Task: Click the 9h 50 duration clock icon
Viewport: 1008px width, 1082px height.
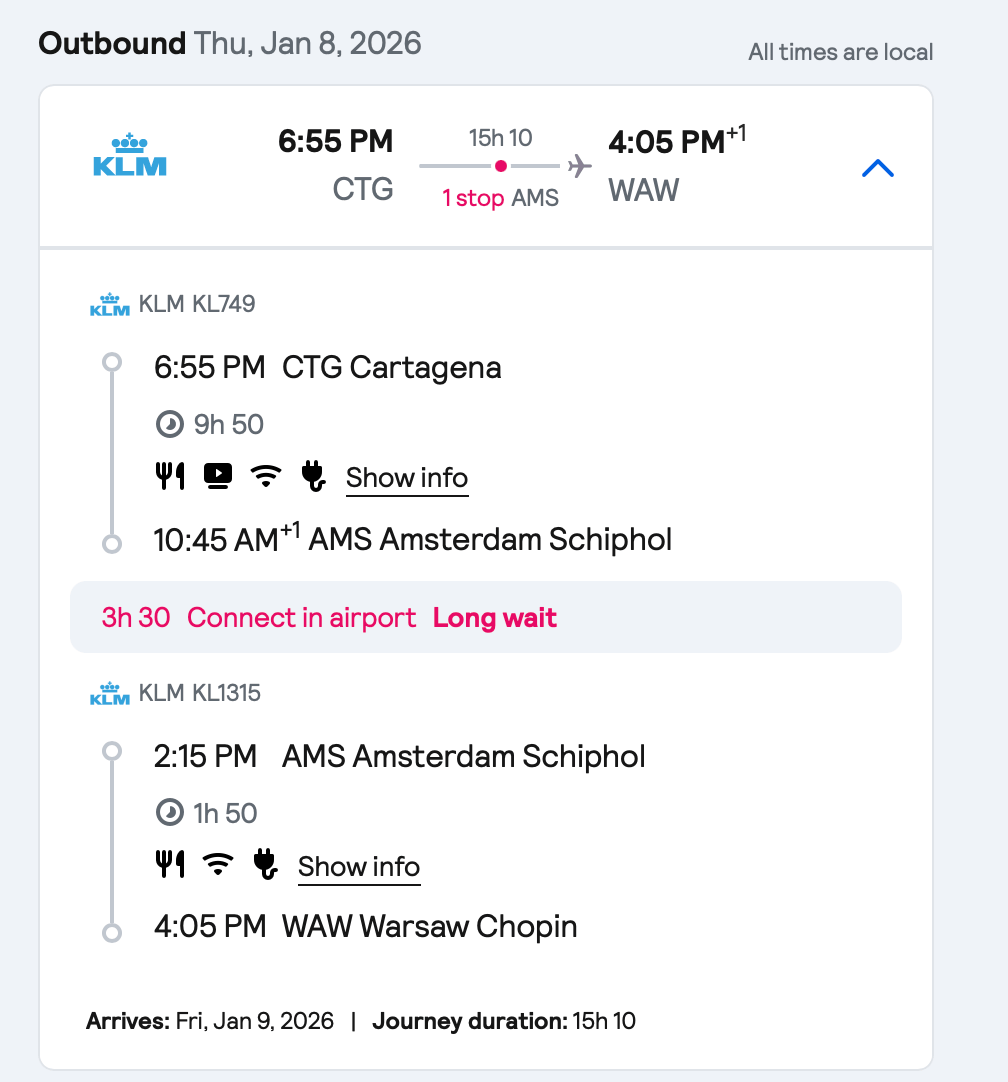Action: [x=170, y=425]
